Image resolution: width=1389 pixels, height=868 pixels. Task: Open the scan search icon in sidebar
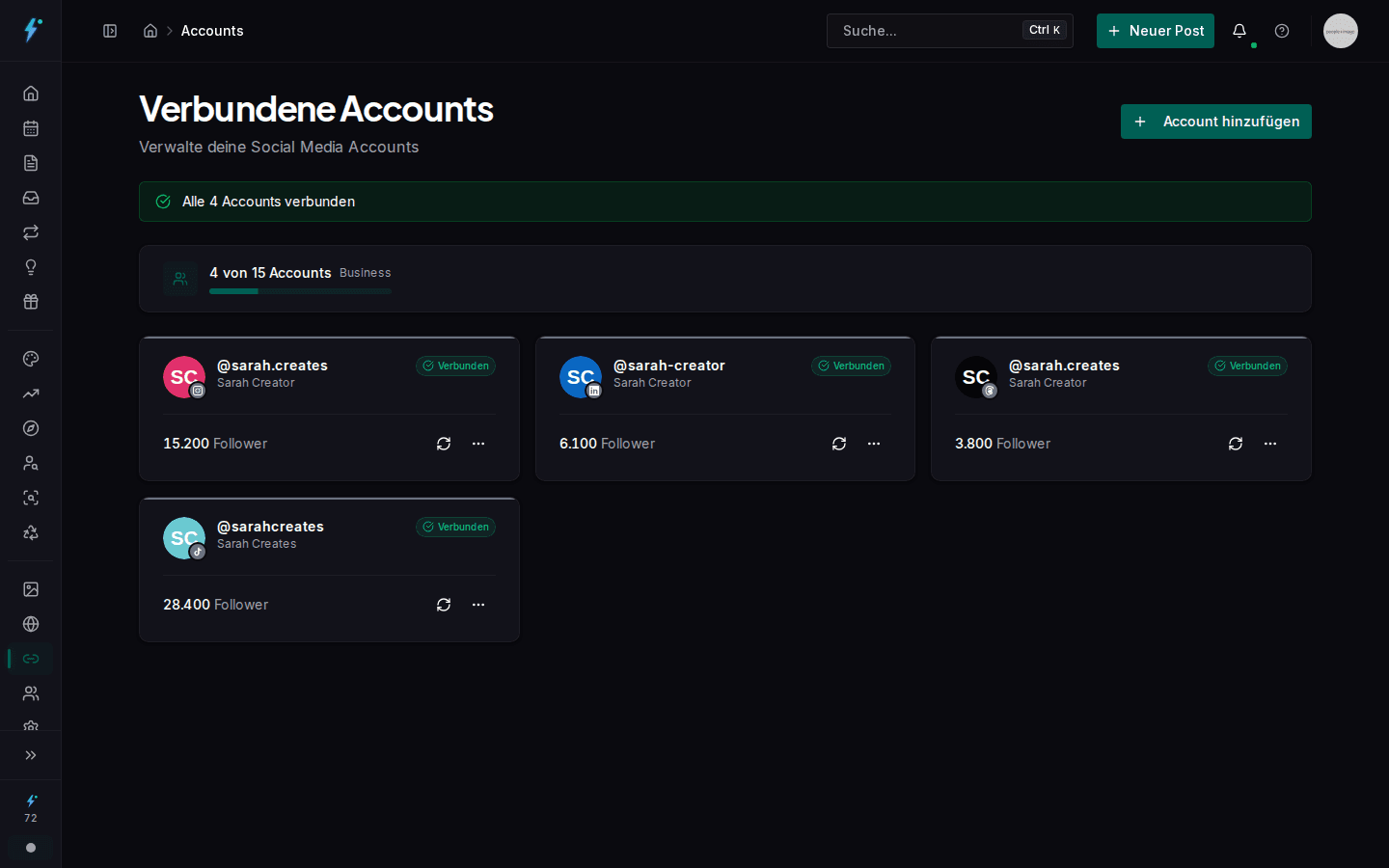coord(31,498)
